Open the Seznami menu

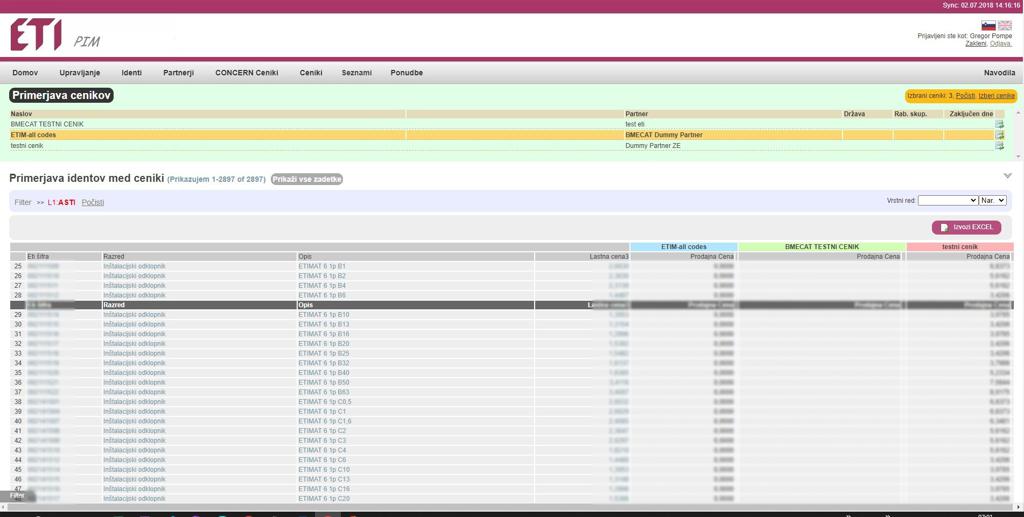[357, 73]
